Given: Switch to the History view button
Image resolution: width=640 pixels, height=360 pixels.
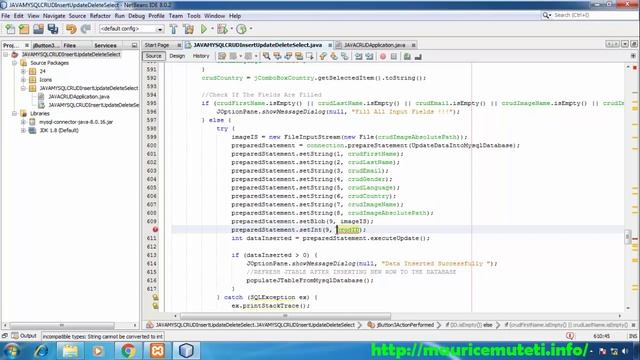Looking at the screenshot, I should (201, 56).
